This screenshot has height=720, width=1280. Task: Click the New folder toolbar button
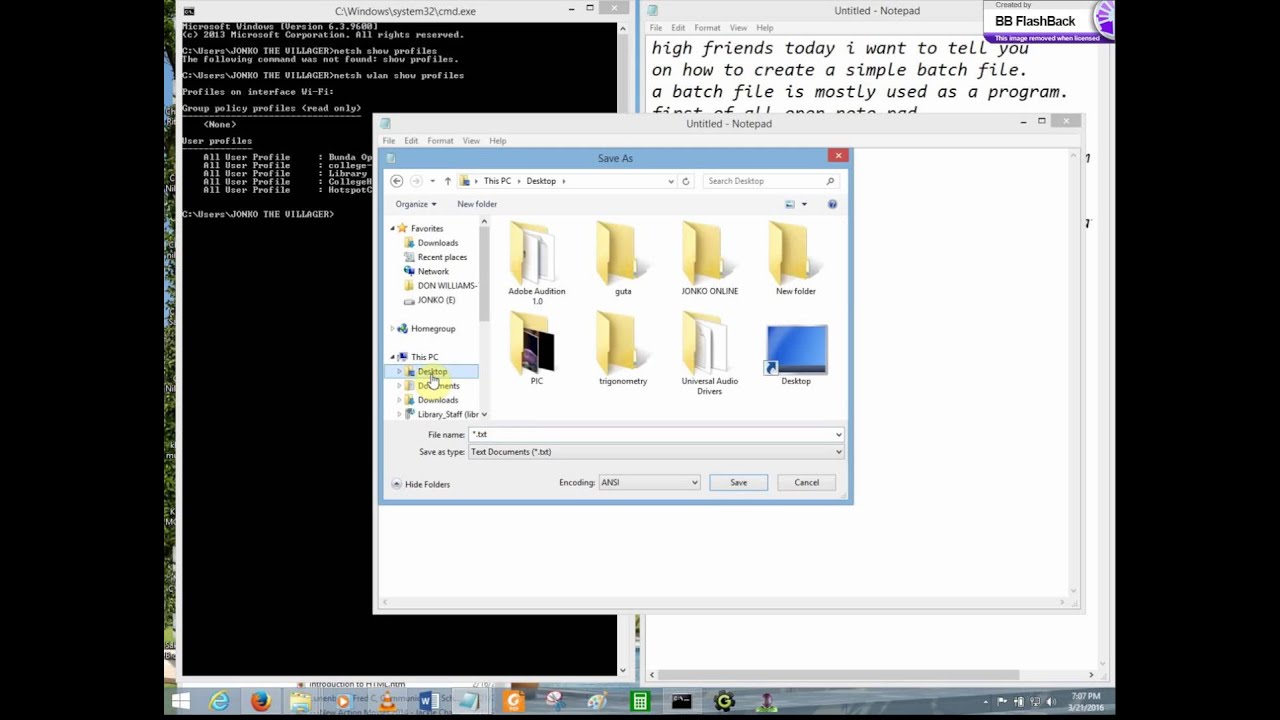point(477,204)
